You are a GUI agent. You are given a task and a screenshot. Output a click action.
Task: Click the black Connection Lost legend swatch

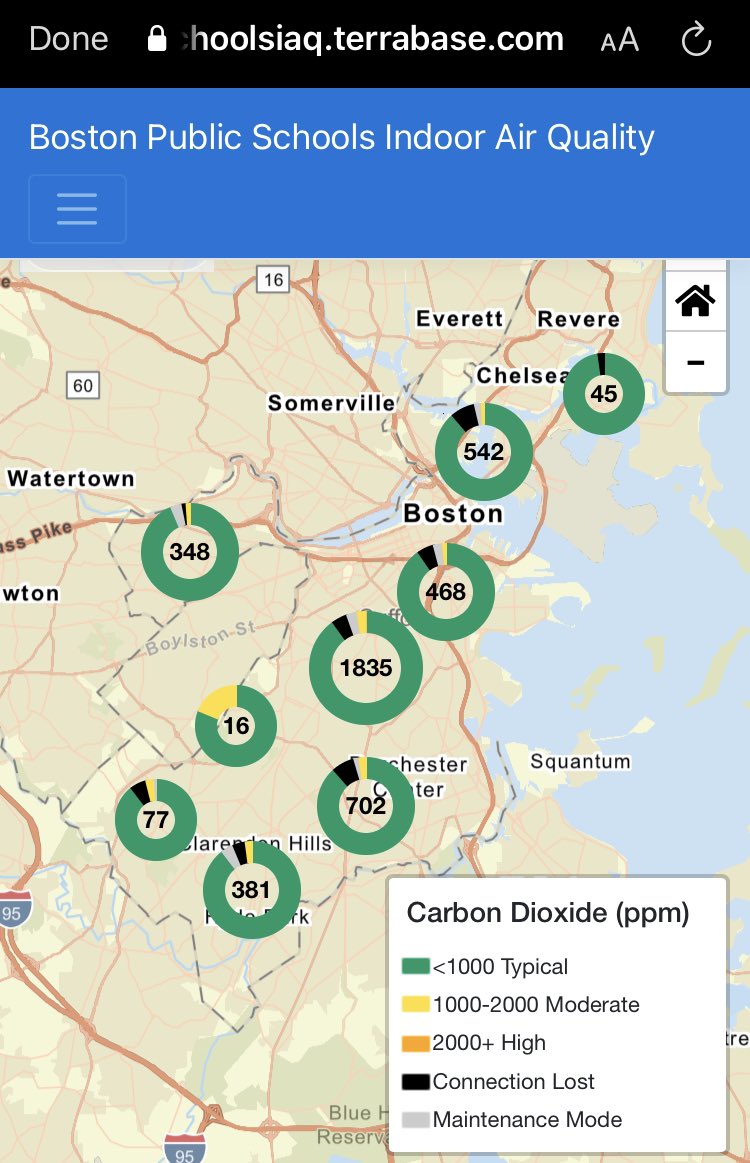415,1081
